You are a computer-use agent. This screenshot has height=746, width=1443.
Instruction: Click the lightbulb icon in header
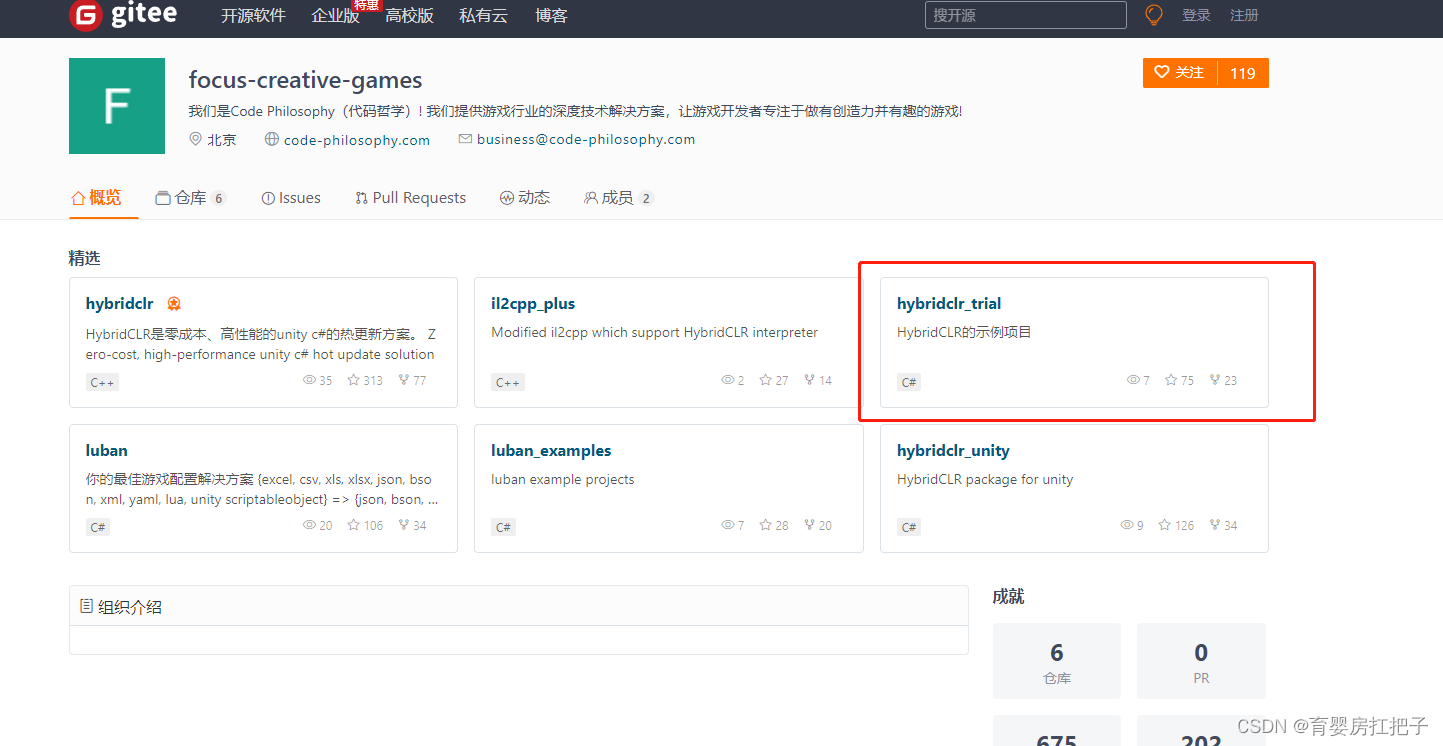coord(1154,15)
